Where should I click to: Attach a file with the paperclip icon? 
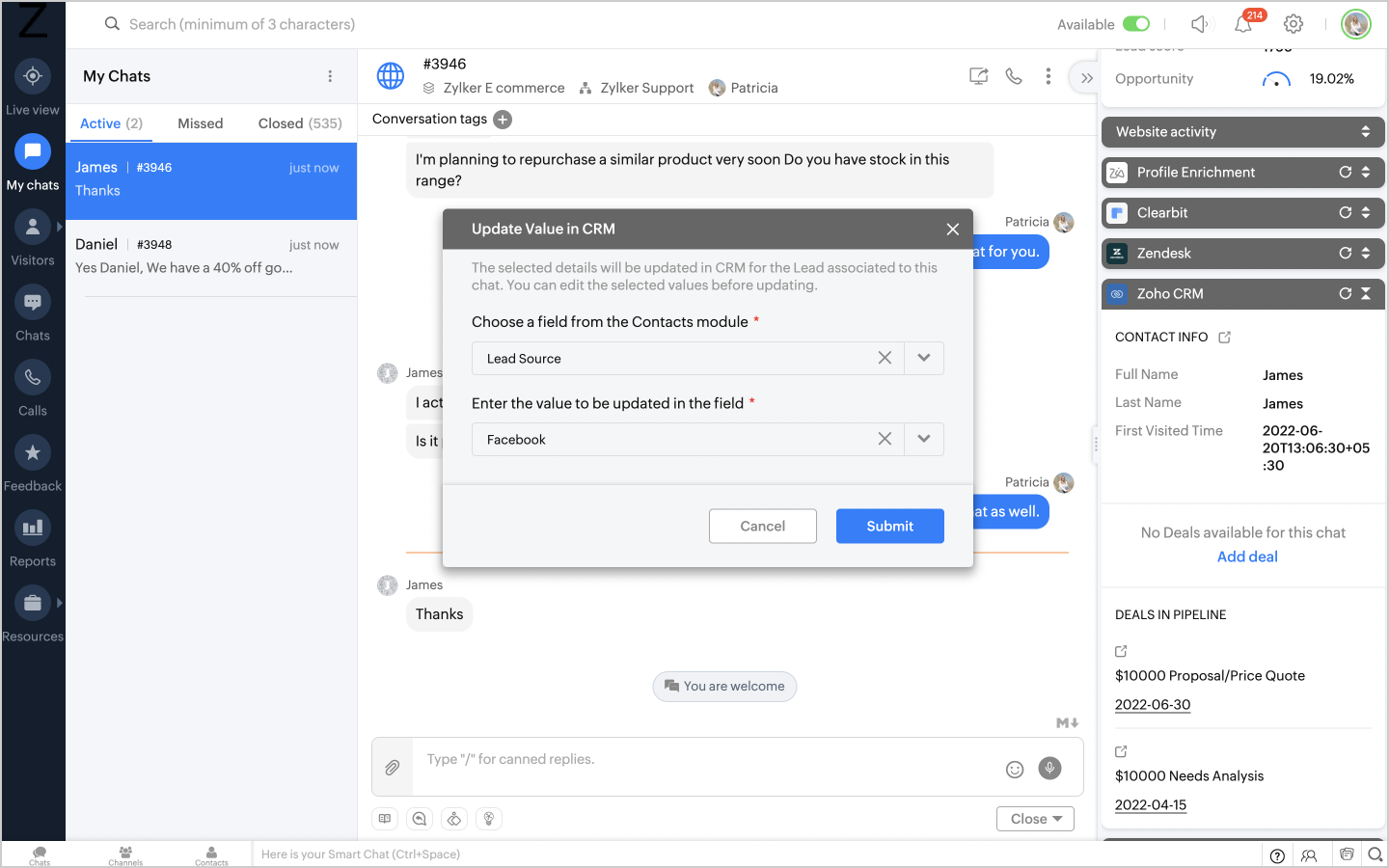pos(393,768)
